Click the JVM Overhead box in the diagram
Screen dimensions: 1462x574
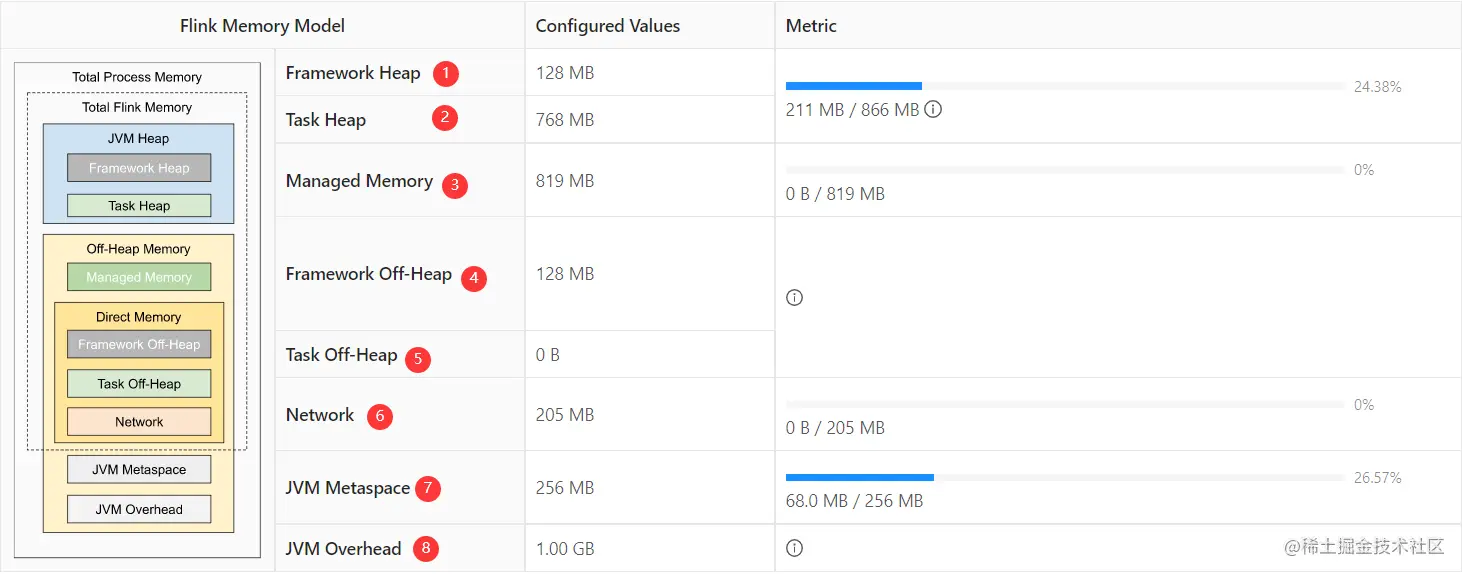click(x=139, y=509)
